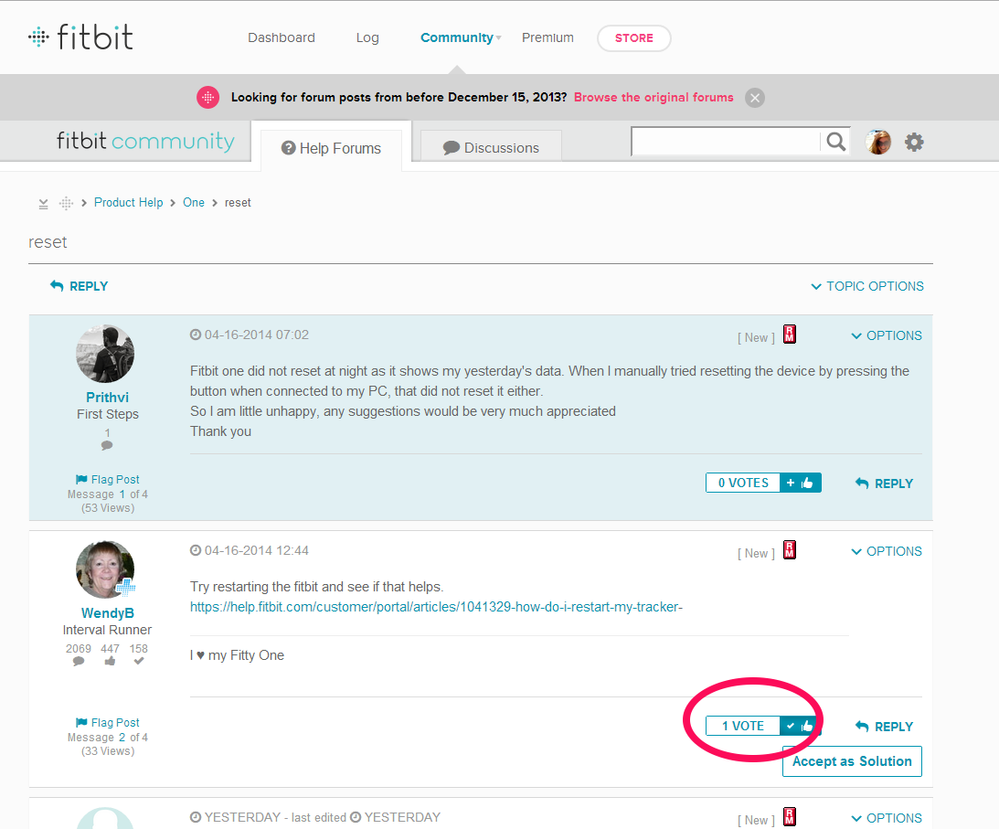Reply to Prithvi's post

(x=884, y=484)
